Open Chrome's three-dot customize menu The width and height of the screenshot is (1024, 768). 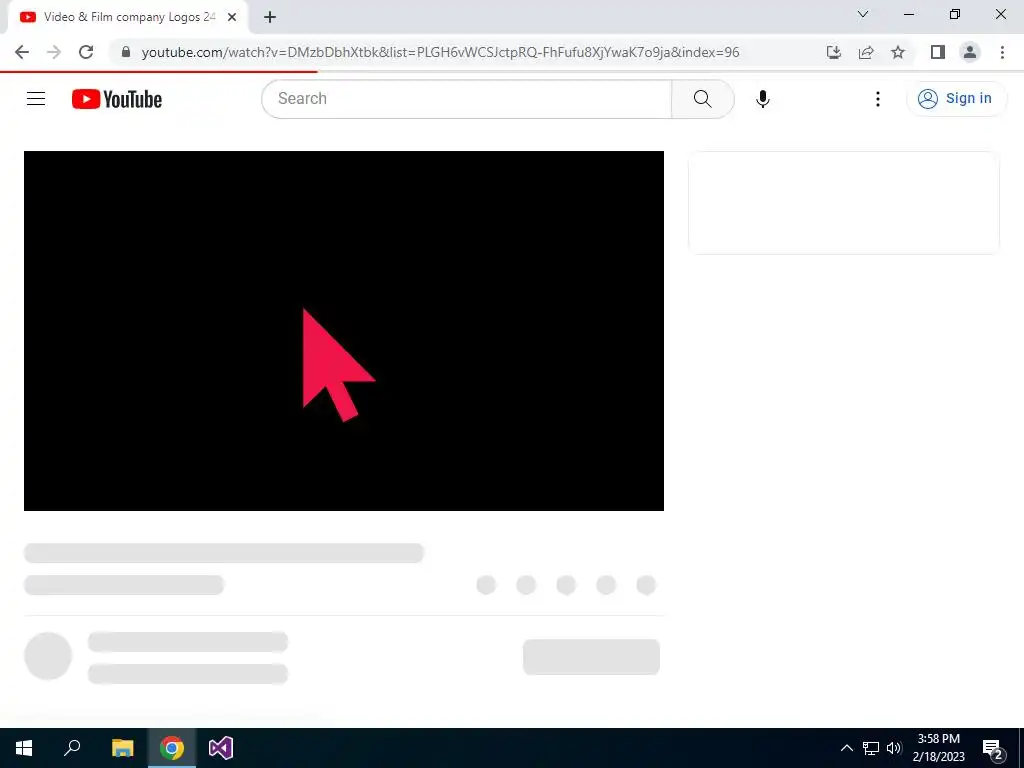pos(1002,52)
